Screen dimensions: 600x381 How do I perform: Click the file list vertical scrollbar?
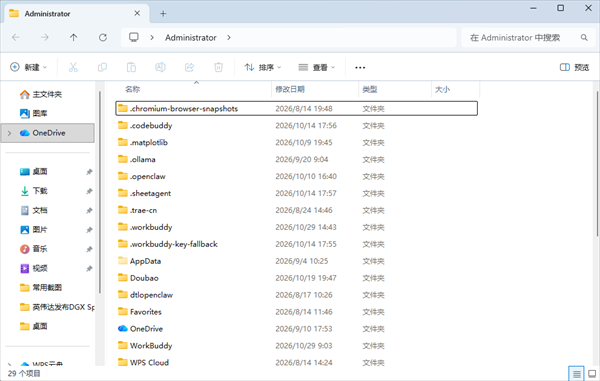pyautogui.click(x=597, y=164)
